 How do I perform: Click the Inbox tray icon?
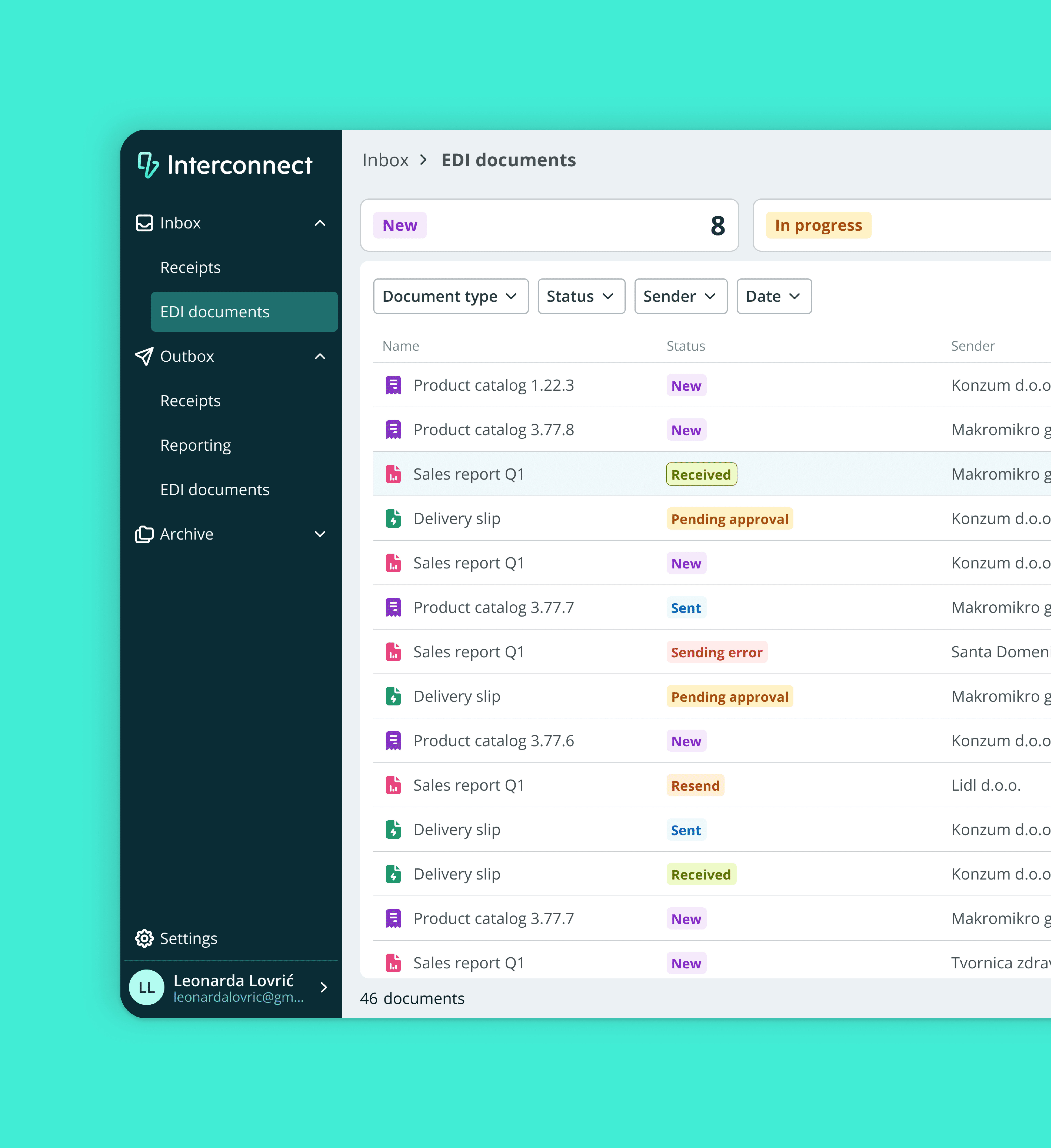[144, 223]
